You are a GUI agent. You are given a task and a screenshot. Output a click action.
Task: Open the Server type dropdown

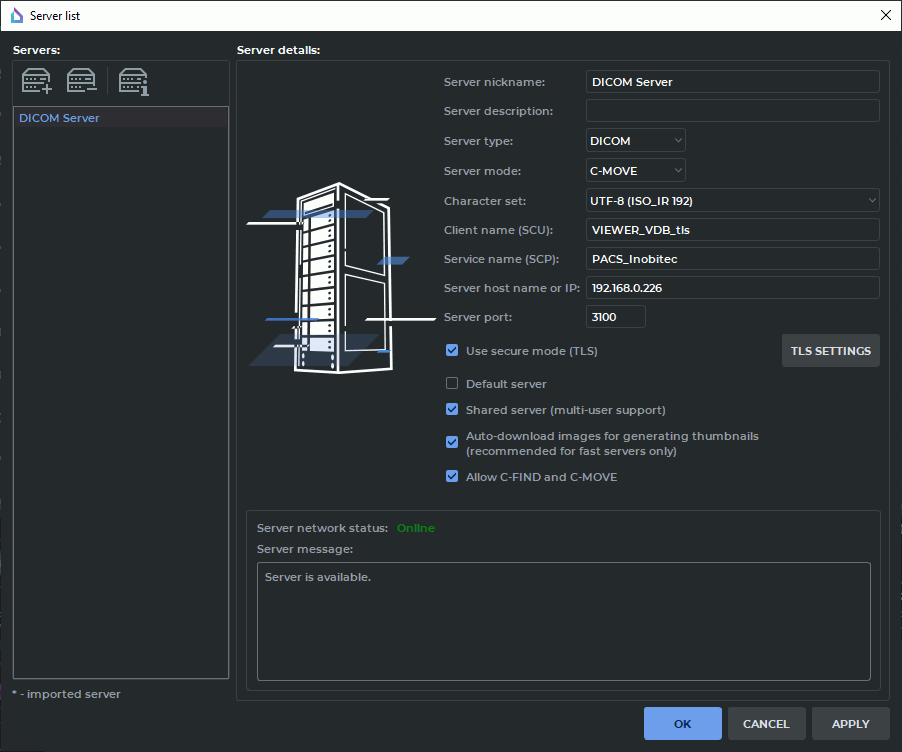point(636,141)
